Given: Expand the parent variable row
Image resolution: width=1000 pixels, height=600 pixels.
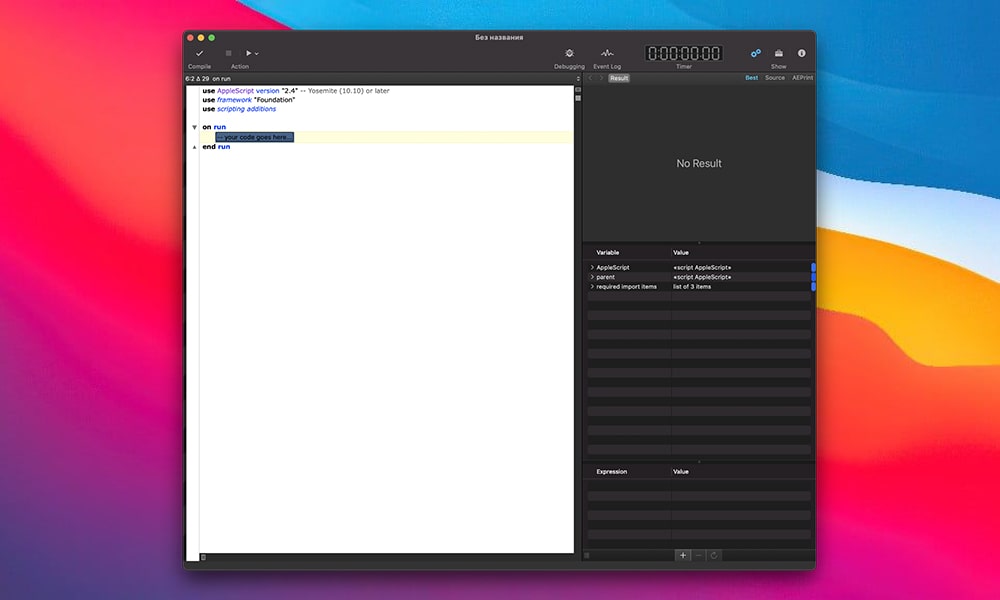Looking at the screenshot, I should click(592, 277).
